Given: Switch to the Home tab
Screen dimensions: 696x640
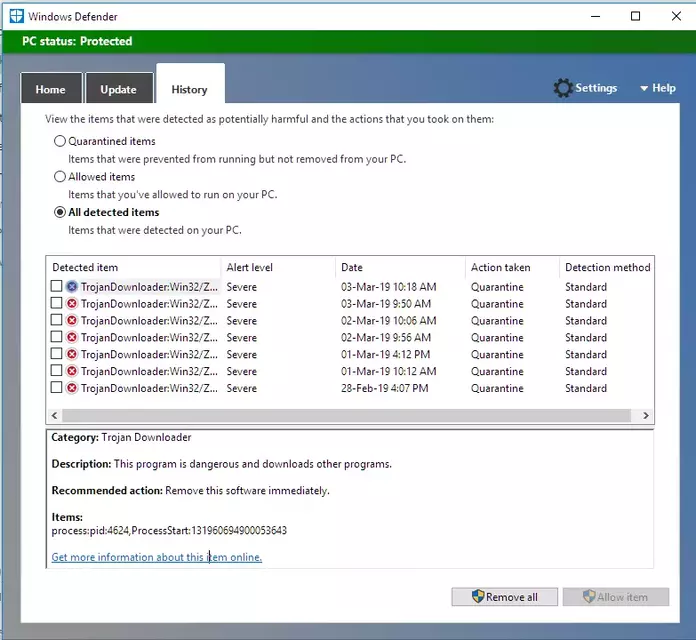Looking at the screenshot, I should [x=51, y=89].
